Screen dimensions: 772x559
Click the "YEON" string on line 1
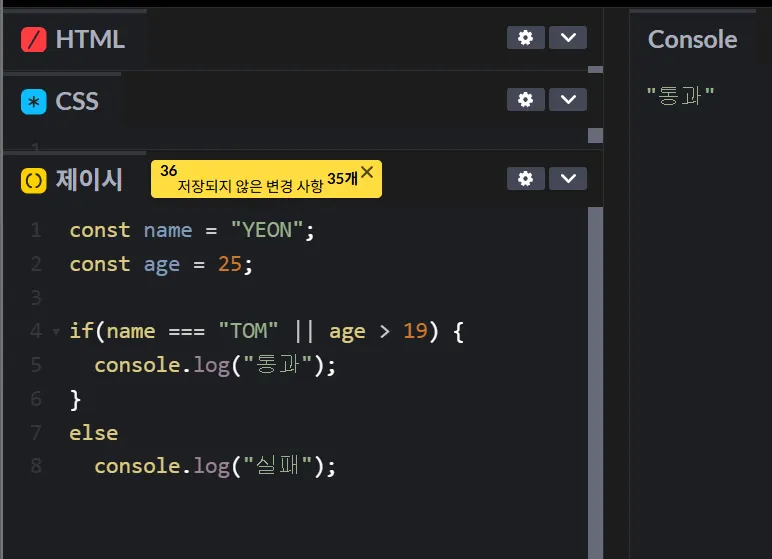[x=267, y=230]
